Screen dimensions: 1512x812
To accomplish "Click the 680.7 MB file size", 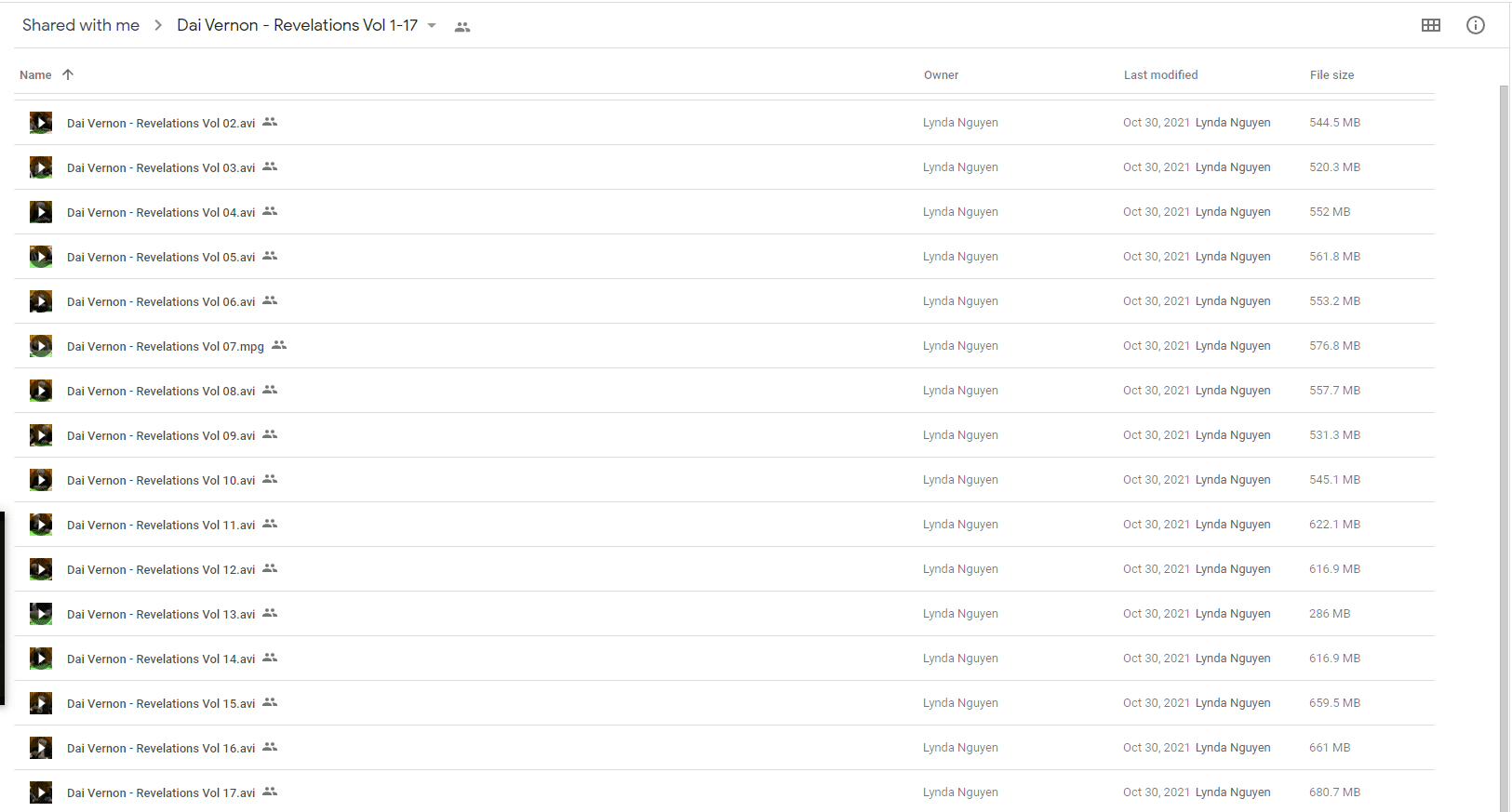I will 1334,792.
